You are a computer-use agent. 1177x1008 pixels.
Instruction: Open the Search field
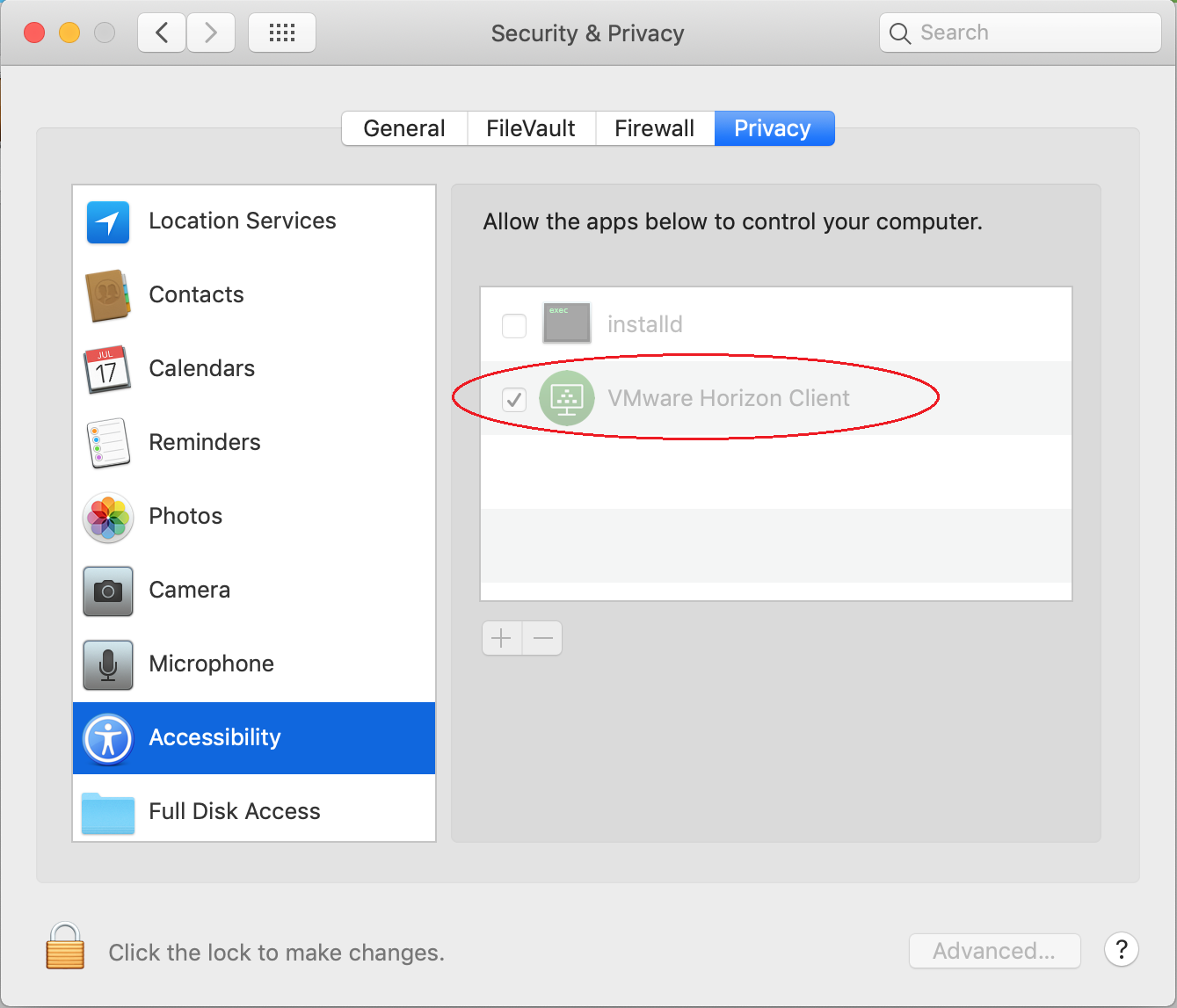pos(1020,33)
